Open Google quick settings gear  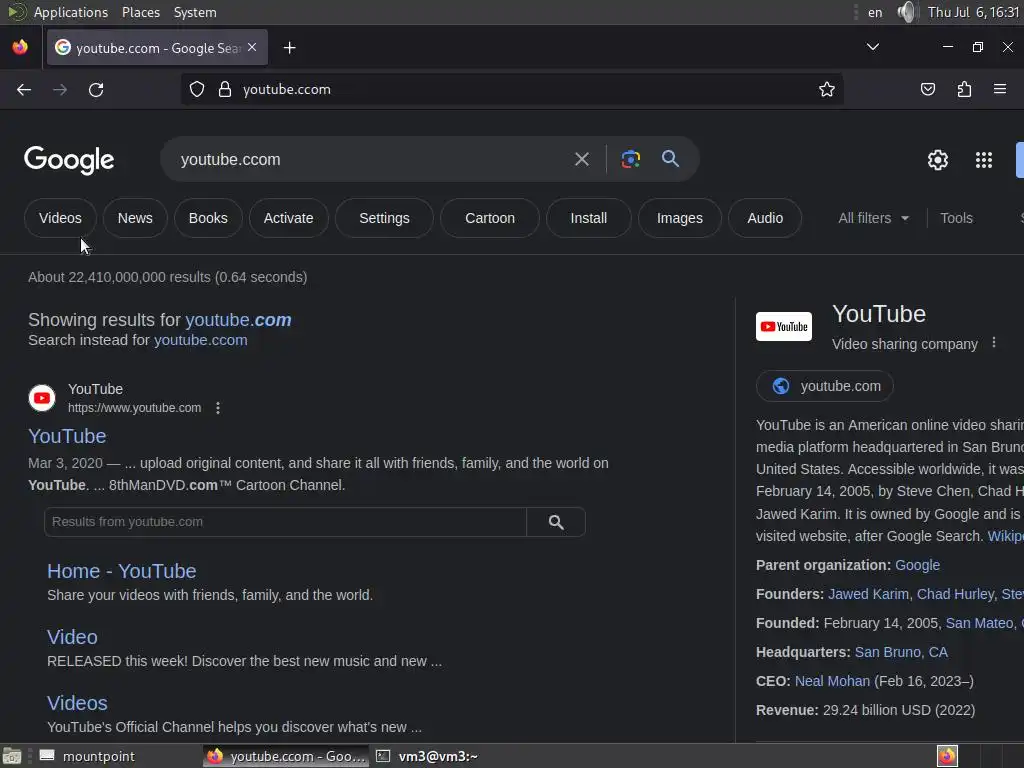(938, 160)
